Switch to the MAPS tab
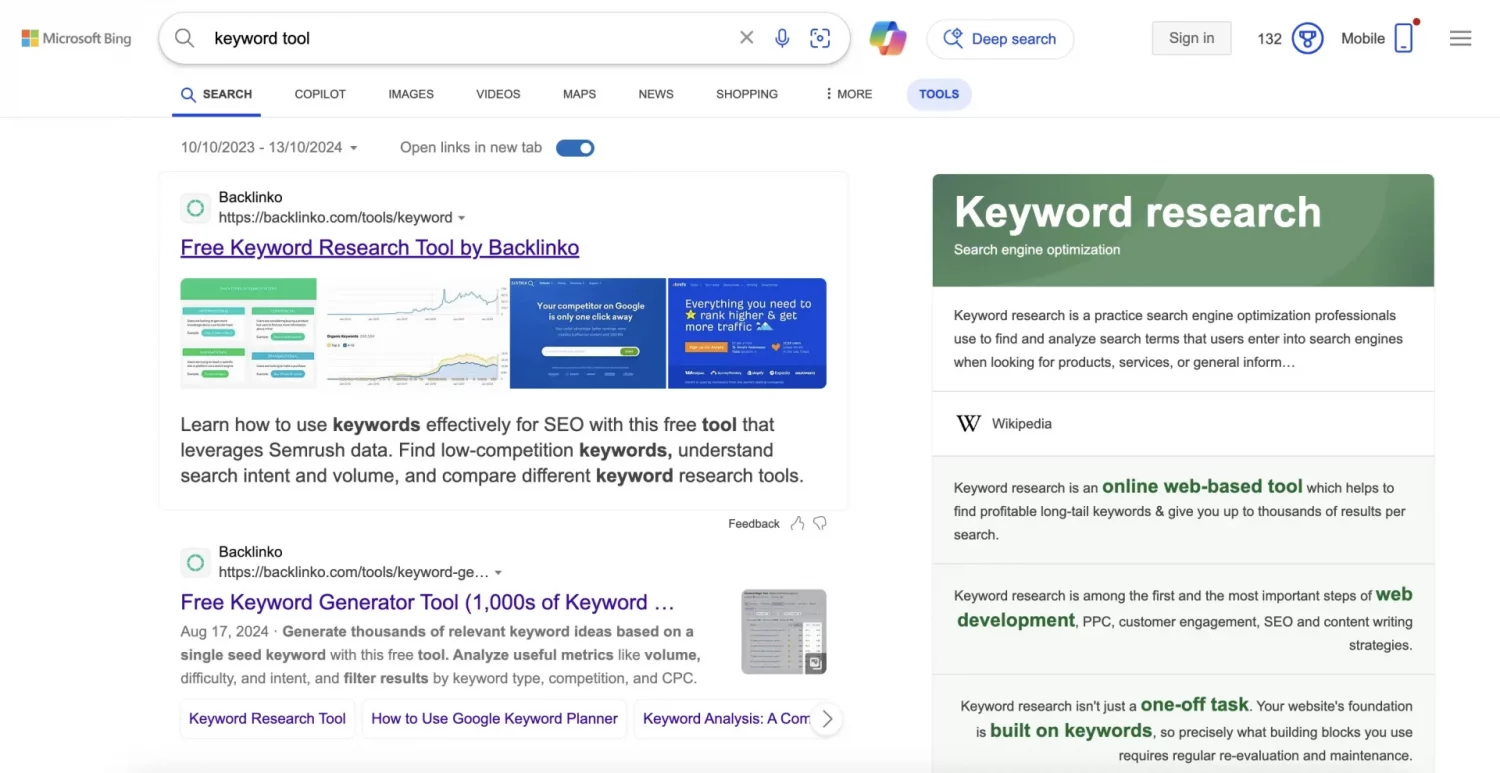Image resolution: width=1500 pixels, height=773 pixels. click(x=579, y=94)
